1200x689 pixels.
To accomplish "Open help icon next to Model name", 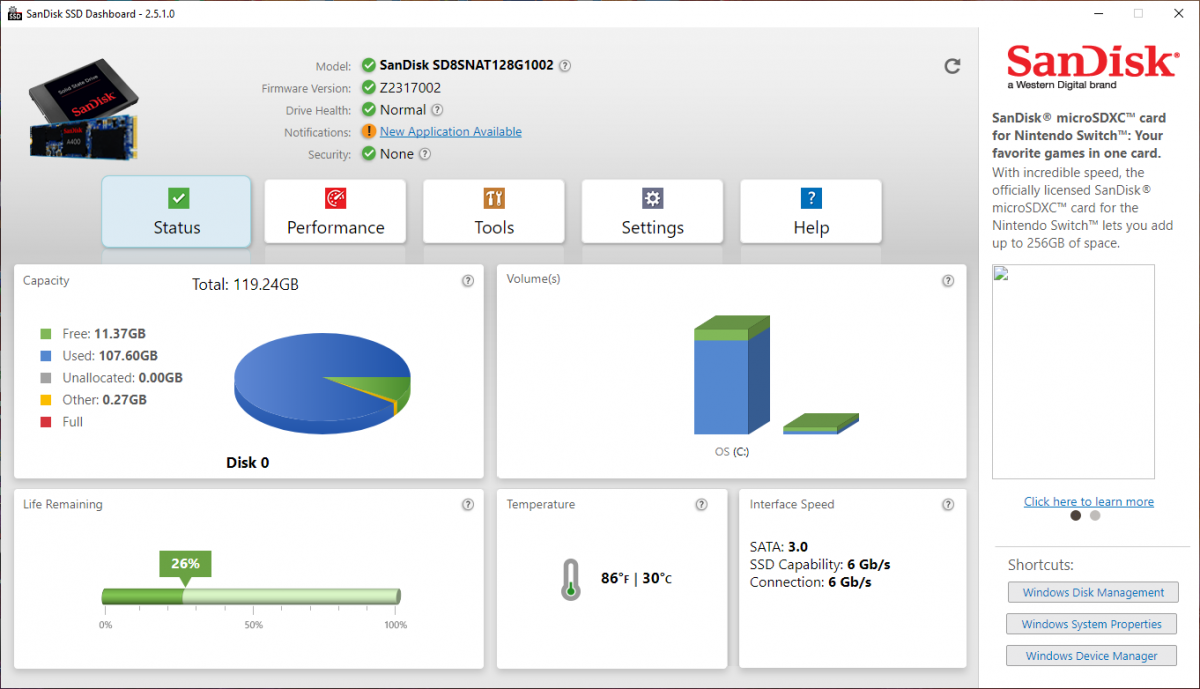I will [565, 66].
